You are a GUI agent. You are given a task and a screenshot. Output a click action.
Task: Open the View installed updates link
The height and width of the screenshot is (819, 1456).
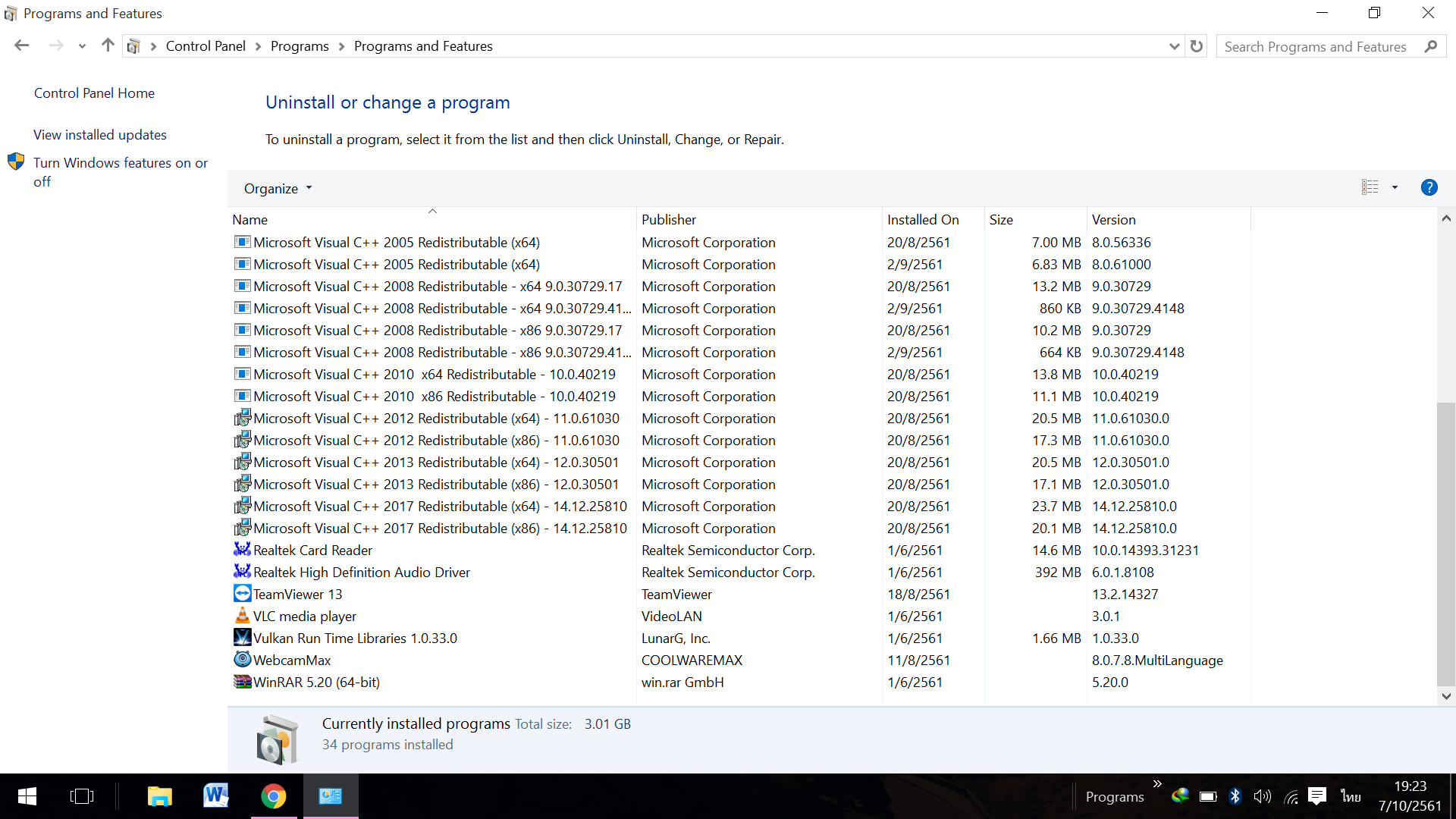(99, 134)
